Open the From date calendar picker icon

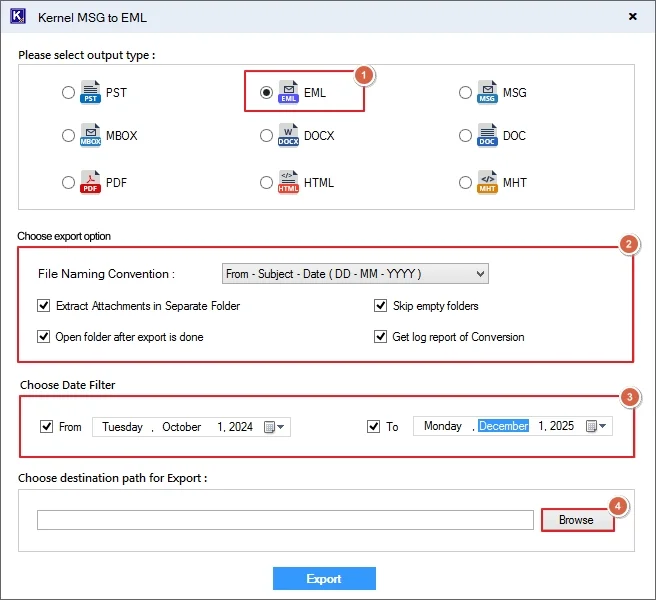269,427
